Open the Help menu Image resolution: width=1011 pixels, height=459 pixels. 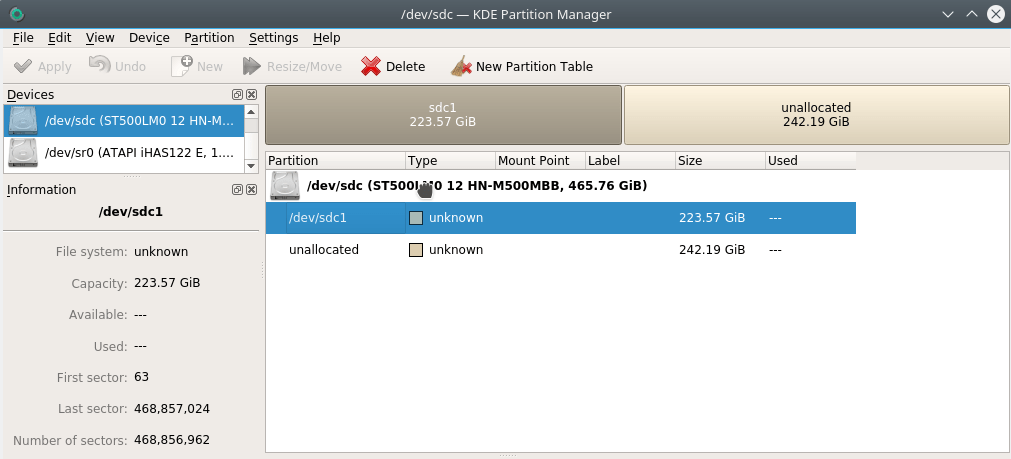click(326, 37)
